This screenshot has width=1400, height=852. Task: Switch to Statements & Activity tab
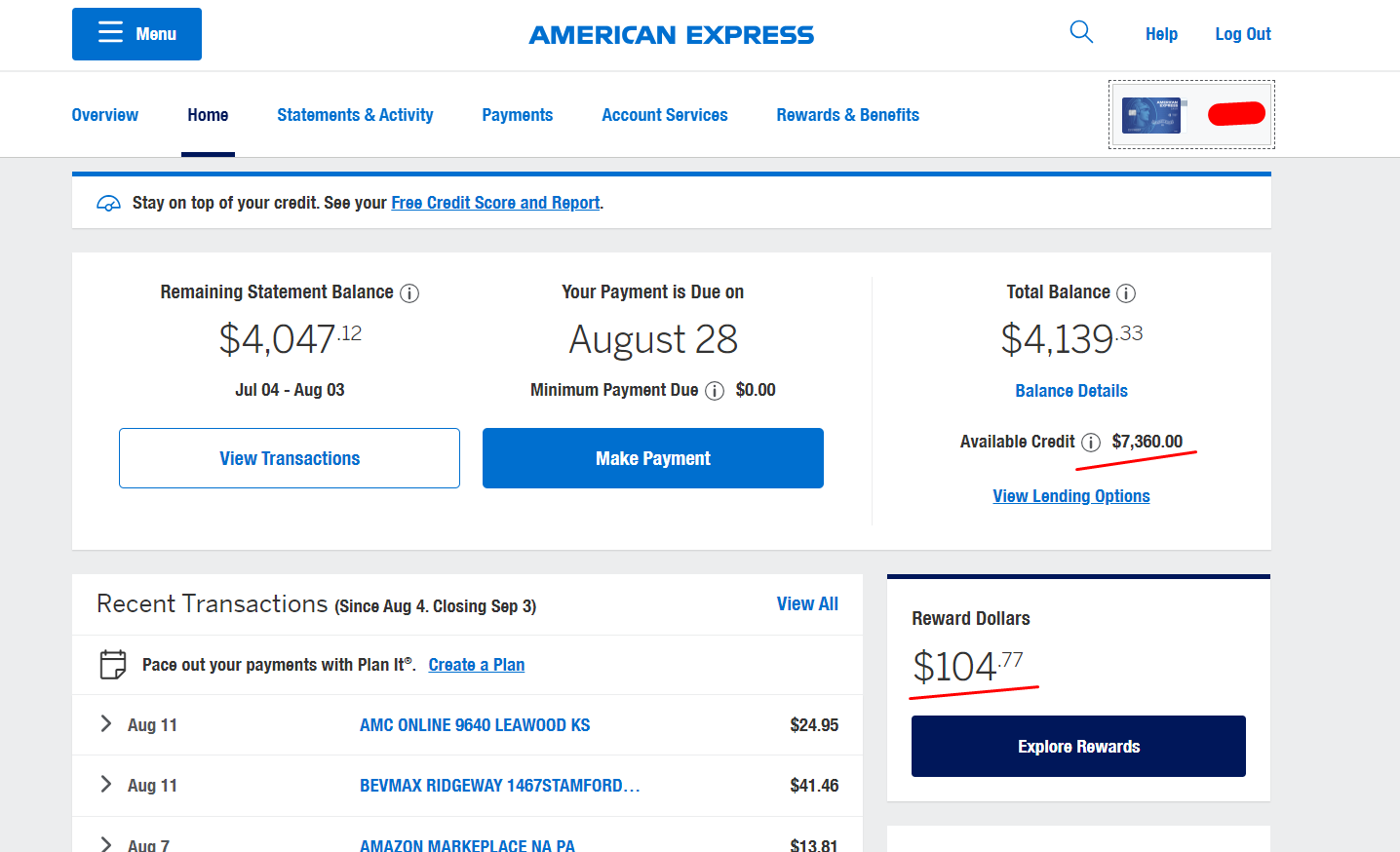click(x=355, y=115)
